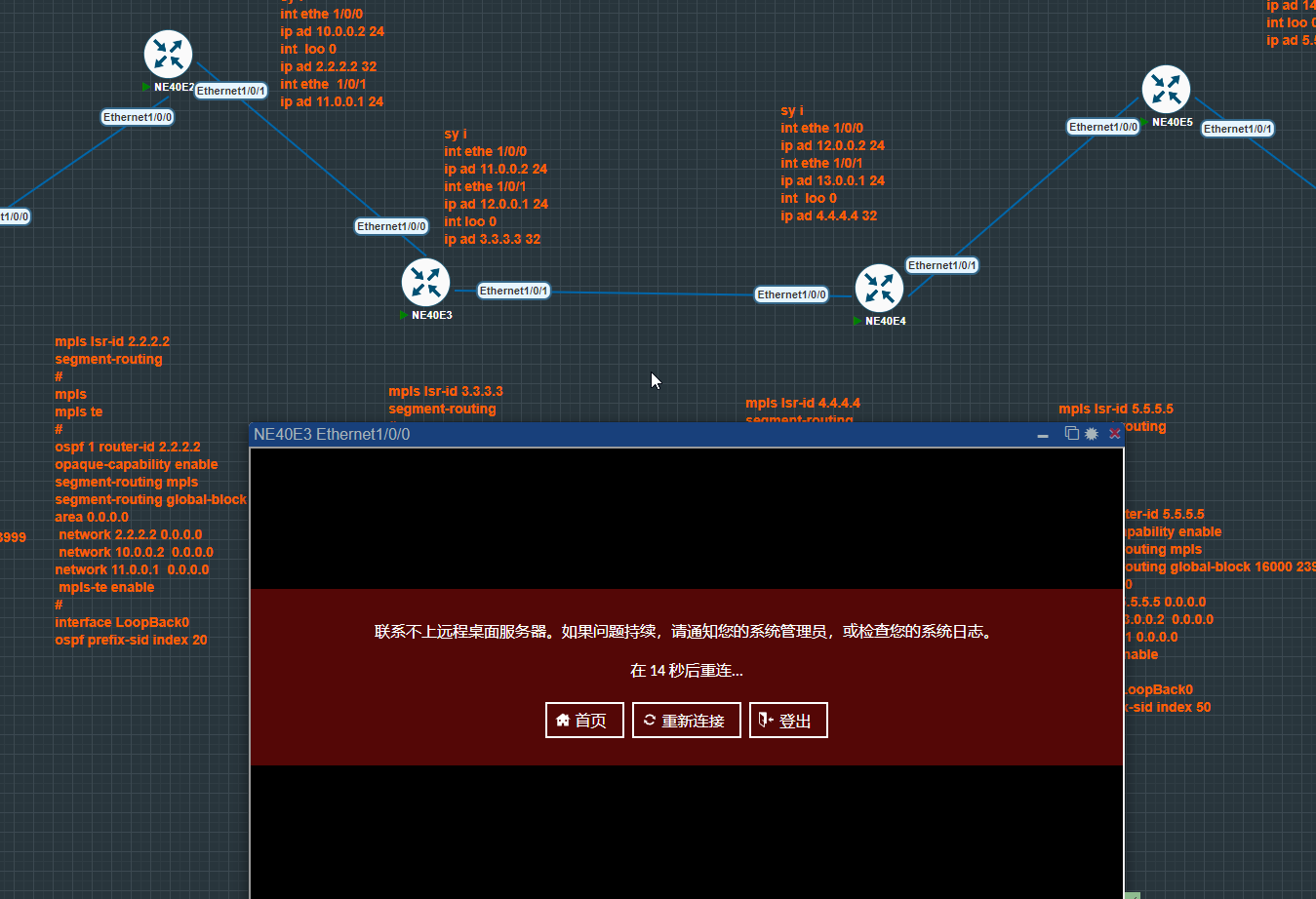This screenshot has height=899, width=1316.
Task: Click note line 'mpls lsr-id 5.5.5.5'
Action: [x=1116, y=410]
